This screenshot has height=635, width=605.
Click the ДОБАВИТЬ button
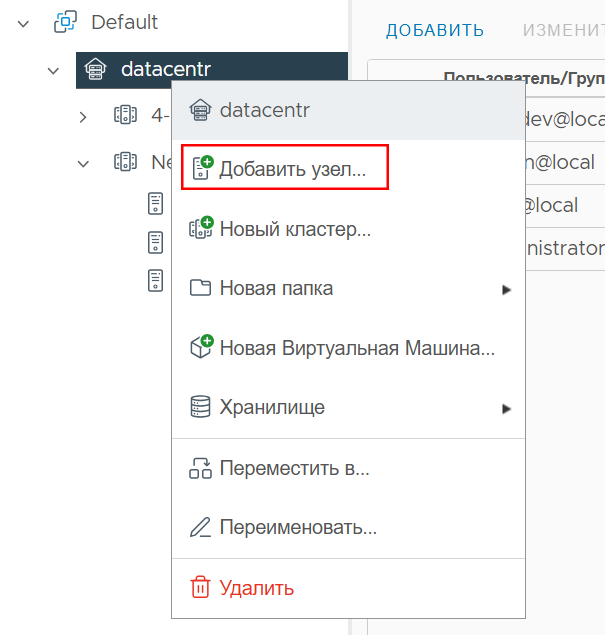435,30
